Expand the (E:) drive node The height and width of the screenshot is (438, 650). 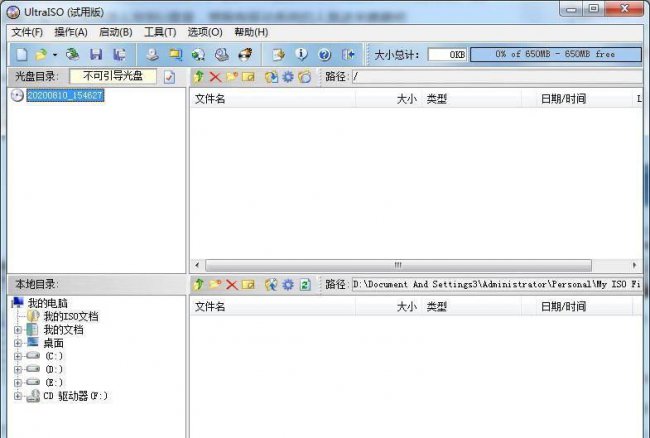pos(18,382)
